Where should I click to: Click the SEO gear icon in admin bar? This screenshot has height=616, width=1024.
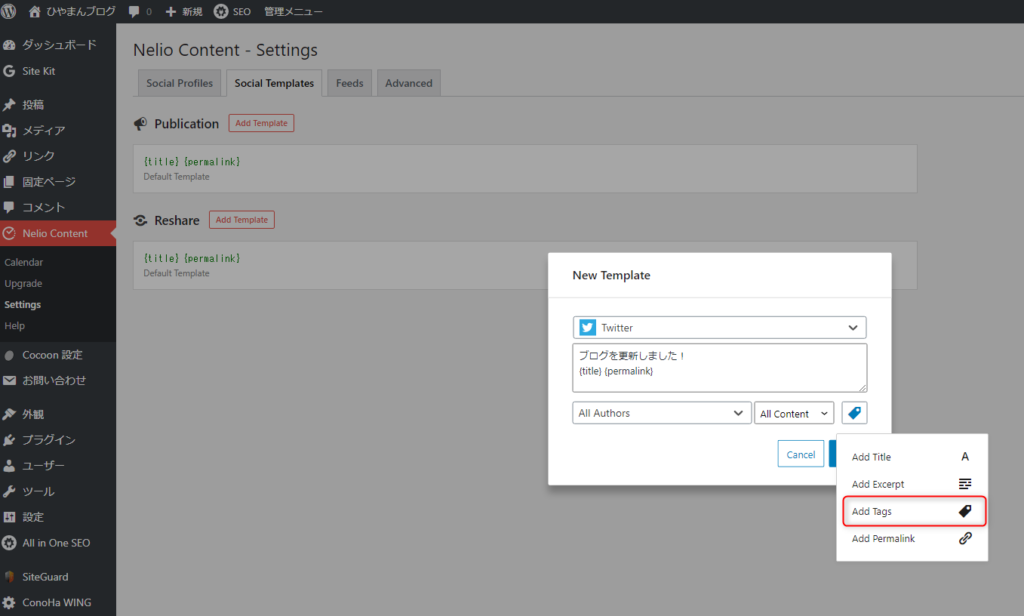(221, 12)
